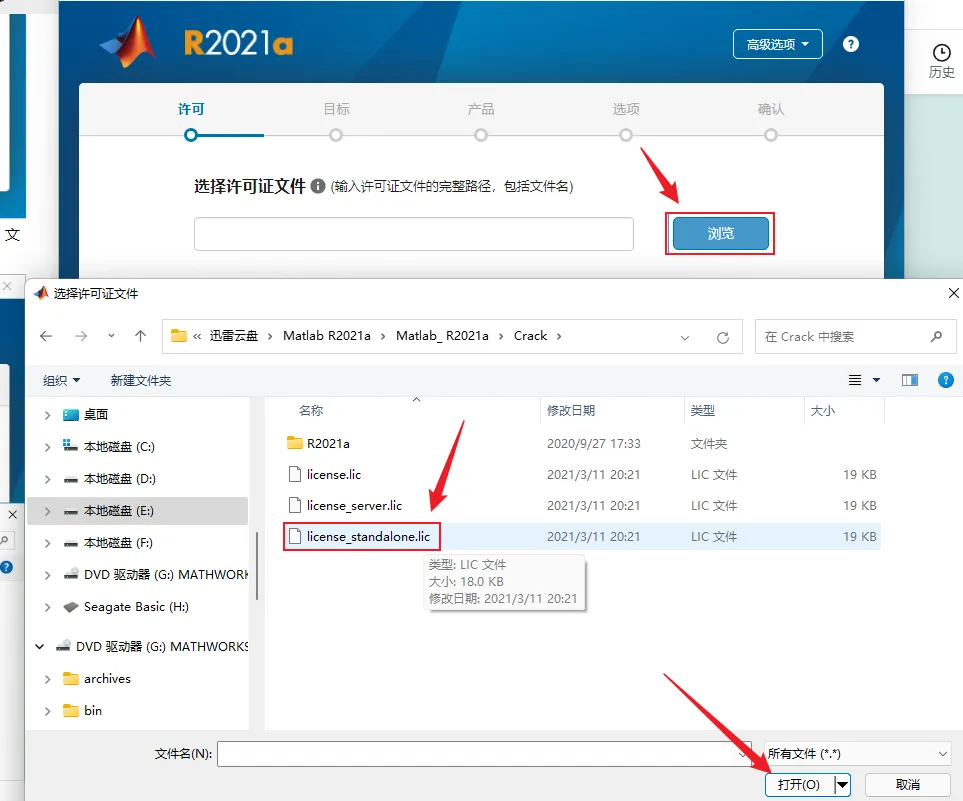Image resolution: width=963 pixels, height=801 pixels.
Task: Select the R2021a folder
Action: (328, 443)
